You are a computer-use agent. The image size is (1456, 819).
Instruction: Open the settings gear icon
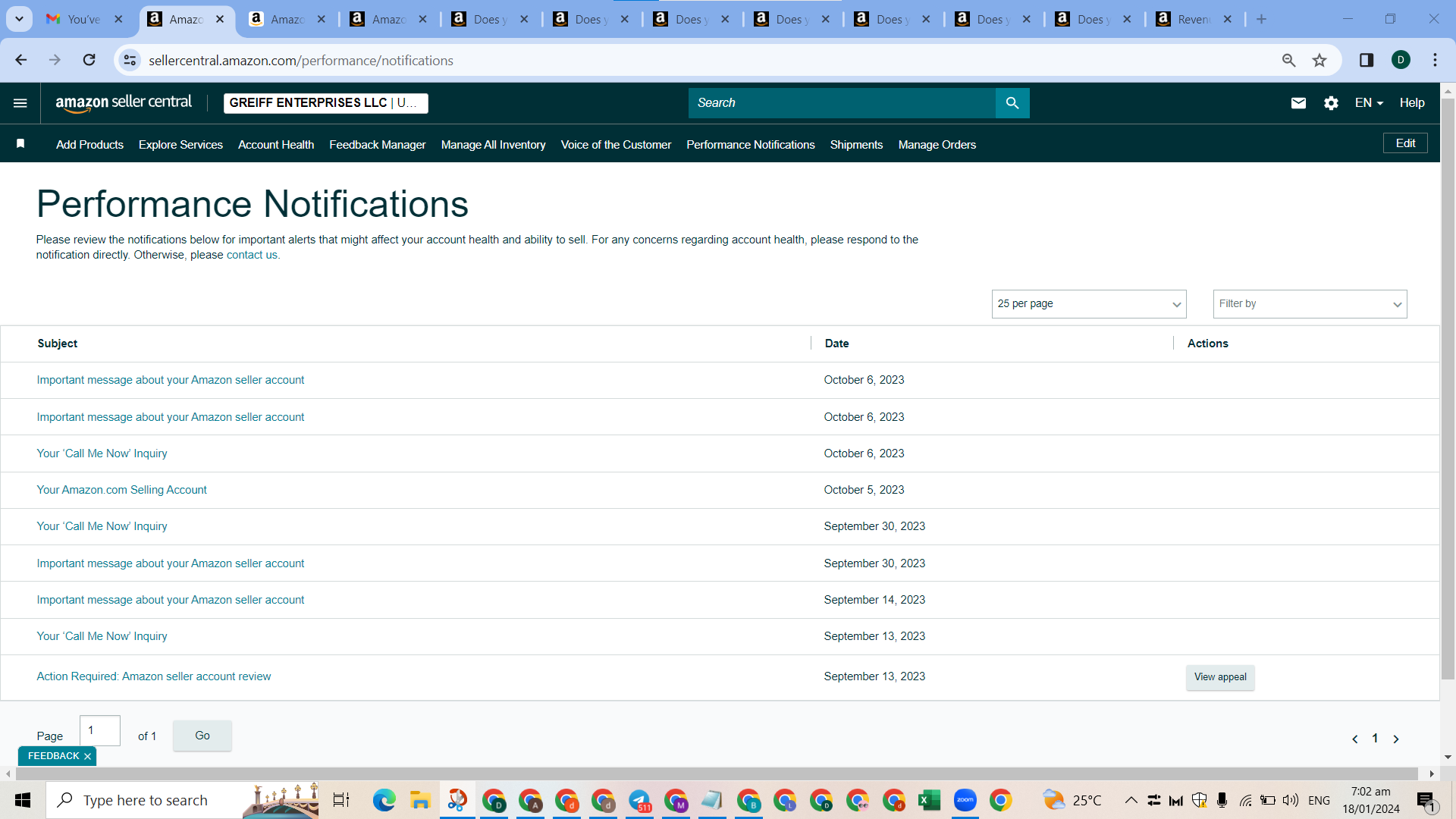tap(1331, 103)
